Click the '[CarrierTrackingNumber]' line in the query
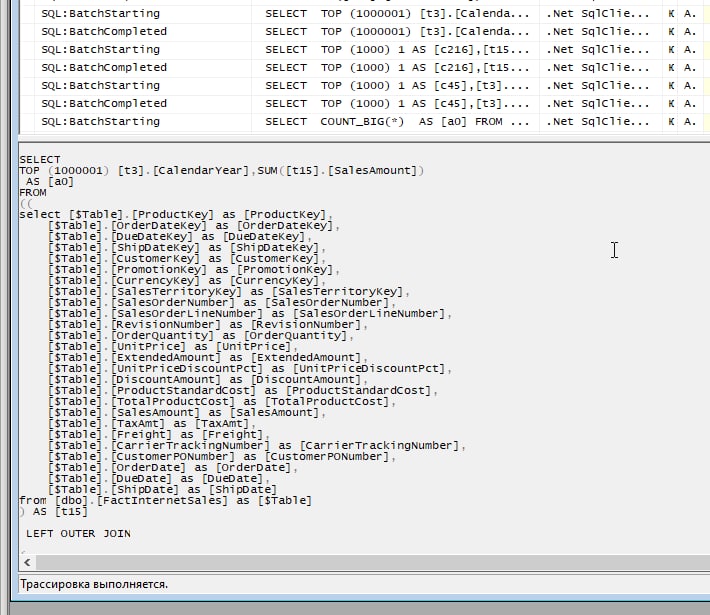Image resolution: width=710 pixels, height=615 pixels. coord(257,446)
